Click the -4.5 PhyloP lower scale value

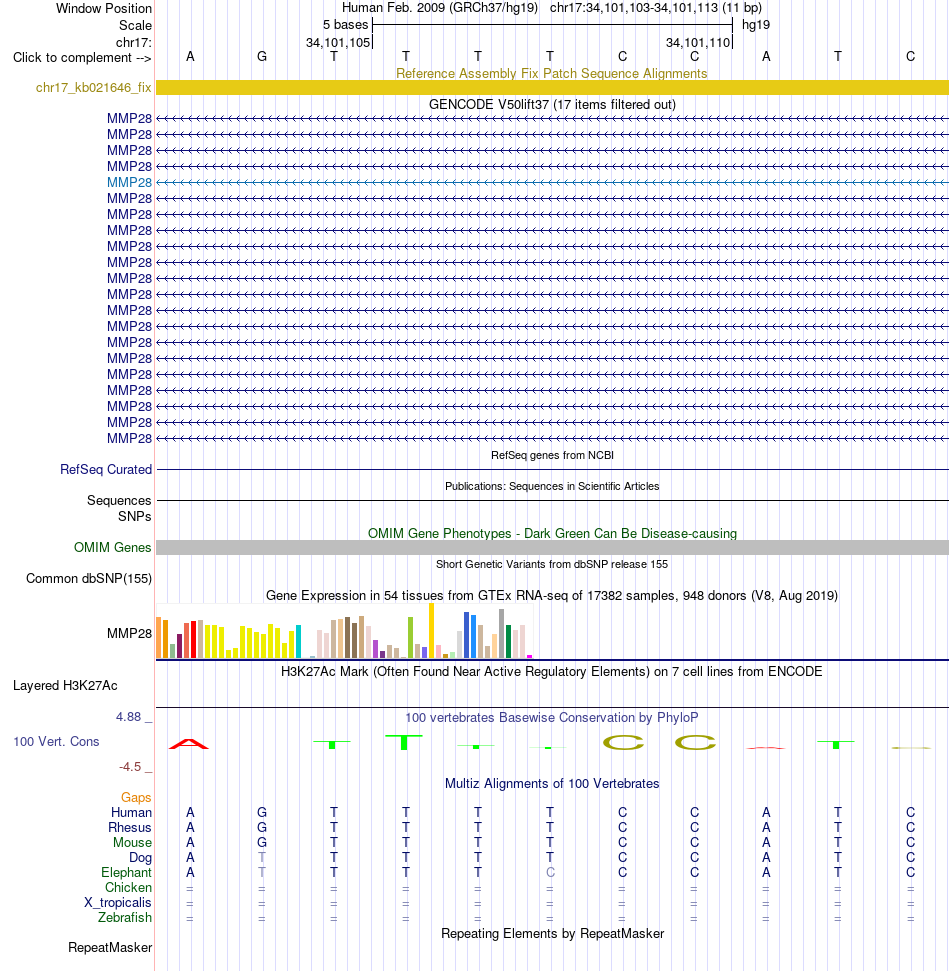(x=130, y=767)
